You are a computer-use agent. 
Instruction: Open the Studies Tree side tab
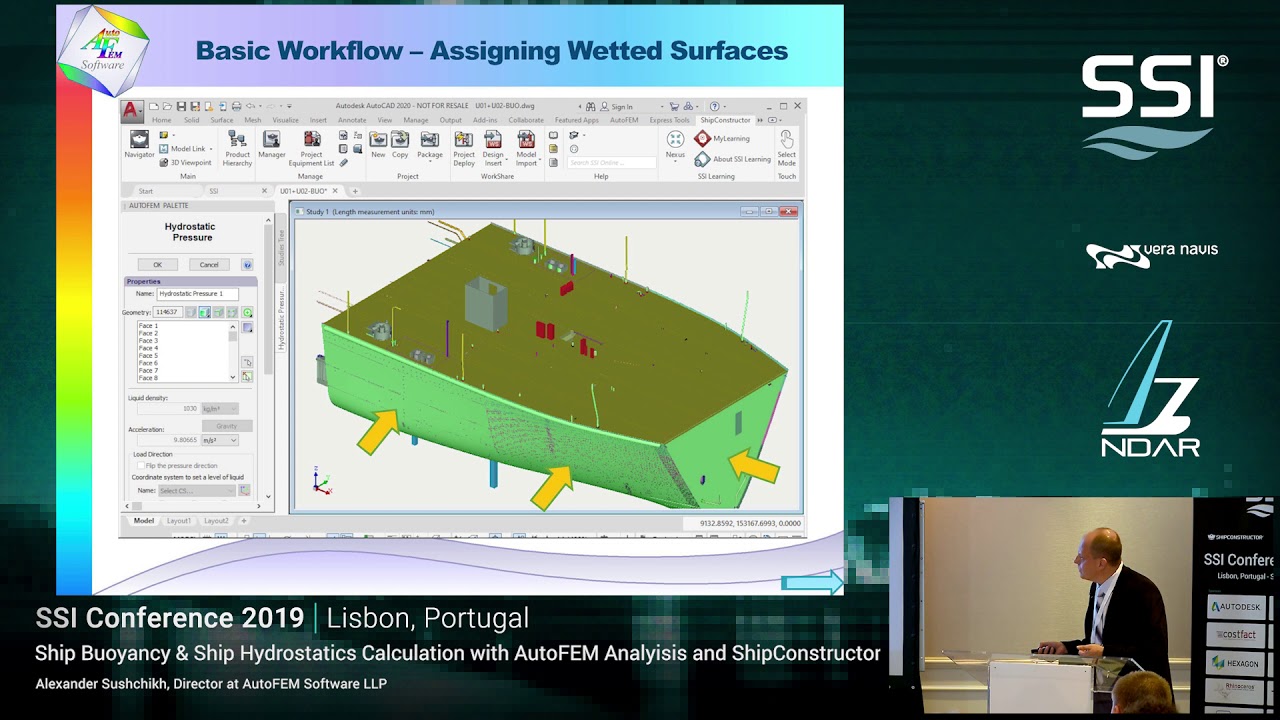point(282,248)
